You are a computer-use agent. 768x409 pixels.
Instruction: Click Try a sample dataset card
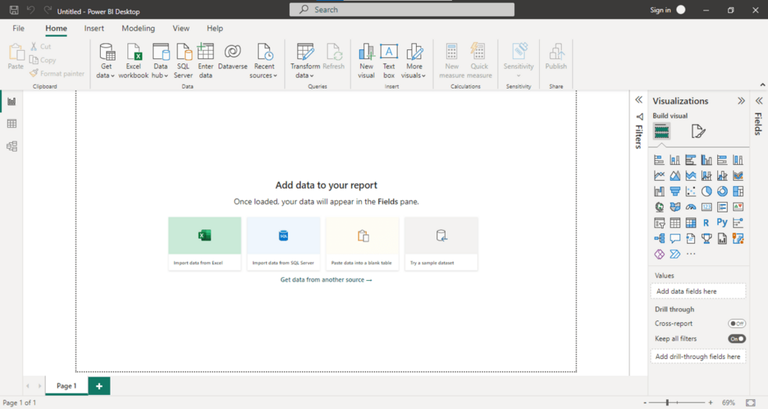(x=441, y=244)
